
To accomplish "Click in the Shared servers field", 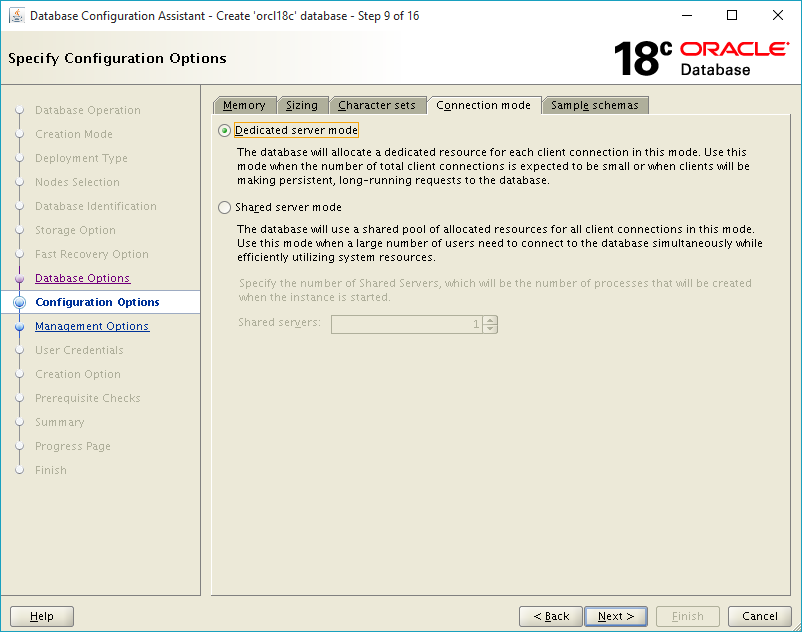I will pyautogui.click(x=407, y=324).
